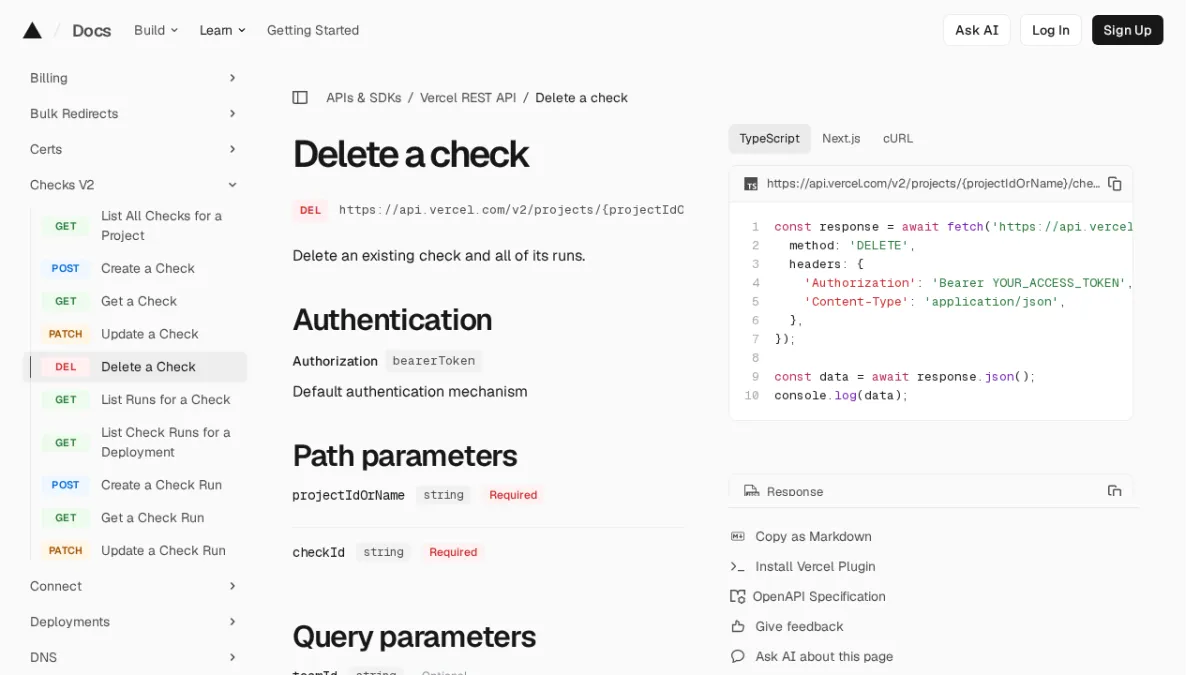
Task: Click the PATCH badge beside Update a Check
Action: [66, 334]
